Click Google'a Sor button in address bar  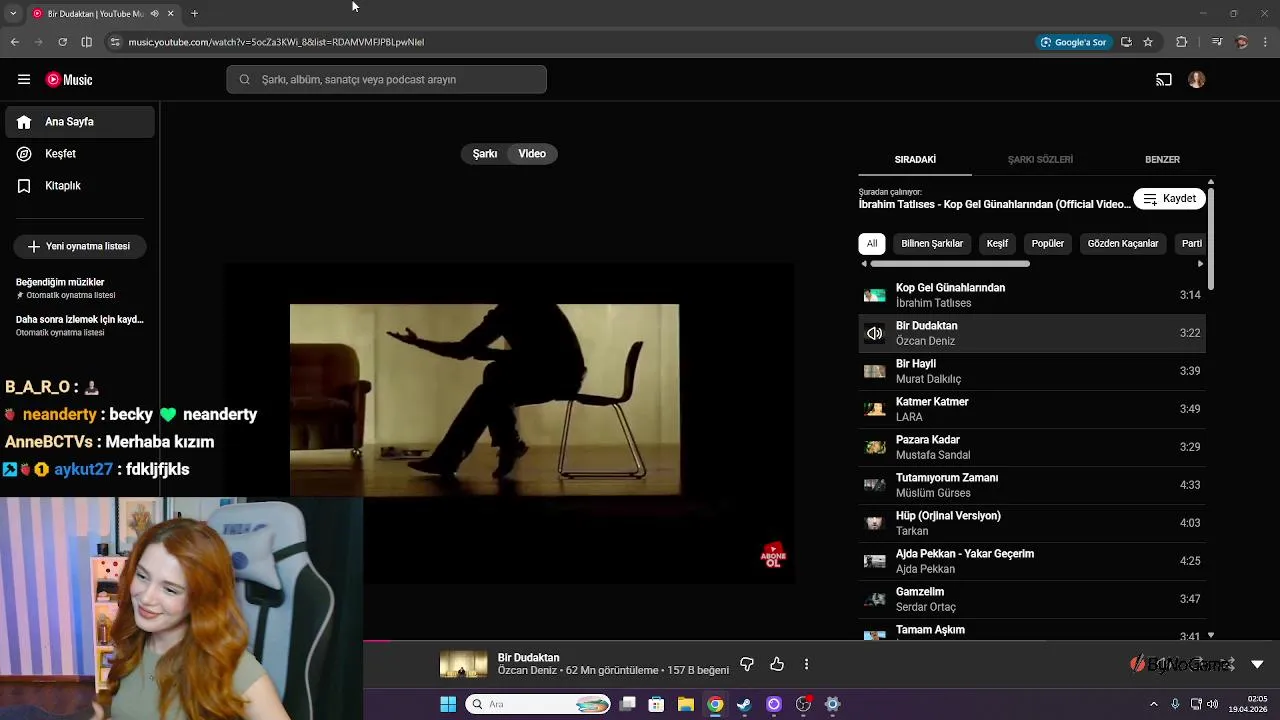(1074, 42)
